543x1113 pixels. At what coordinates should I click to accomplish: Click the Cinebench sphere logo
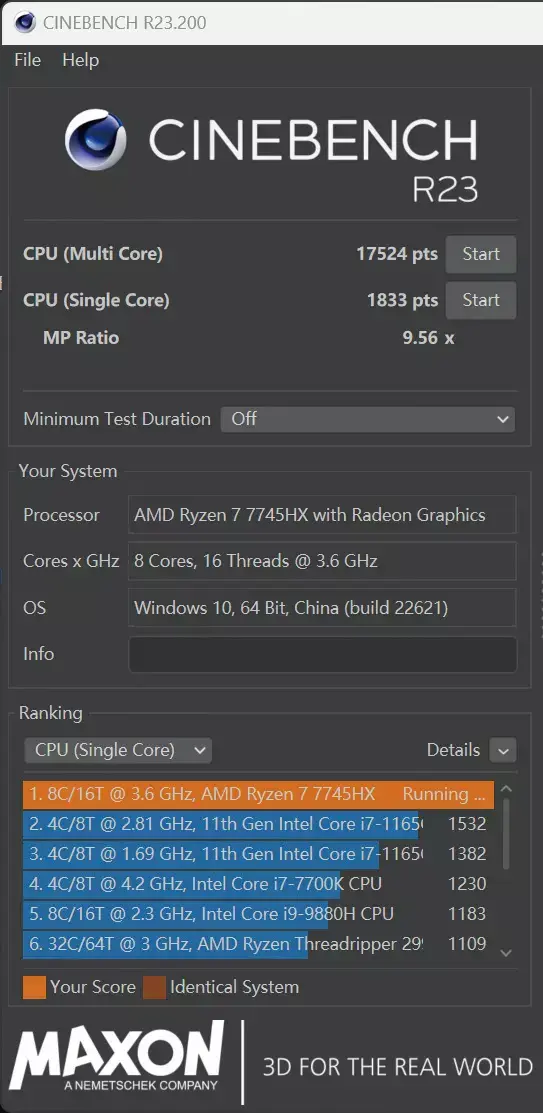pyautogui.click(x=95, y=140)
